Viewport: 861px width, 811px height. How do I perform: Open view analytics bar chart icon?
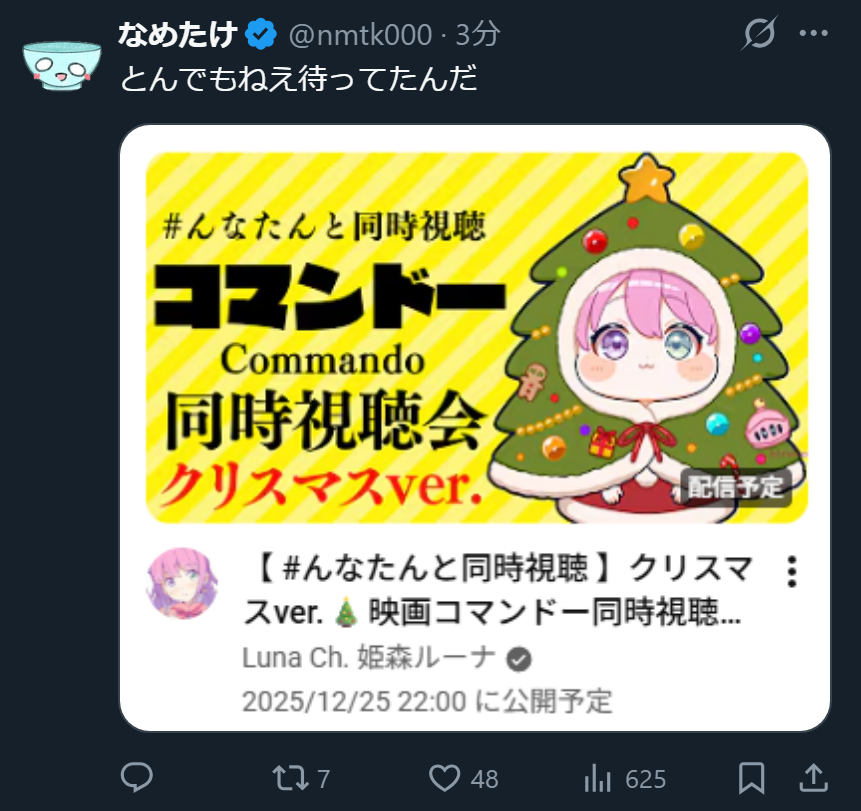coord(597,778)
